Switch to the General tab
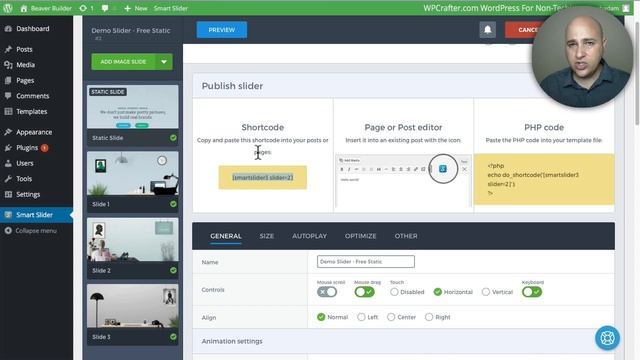This screenshot has height=360, width=640. click(226, 236)
